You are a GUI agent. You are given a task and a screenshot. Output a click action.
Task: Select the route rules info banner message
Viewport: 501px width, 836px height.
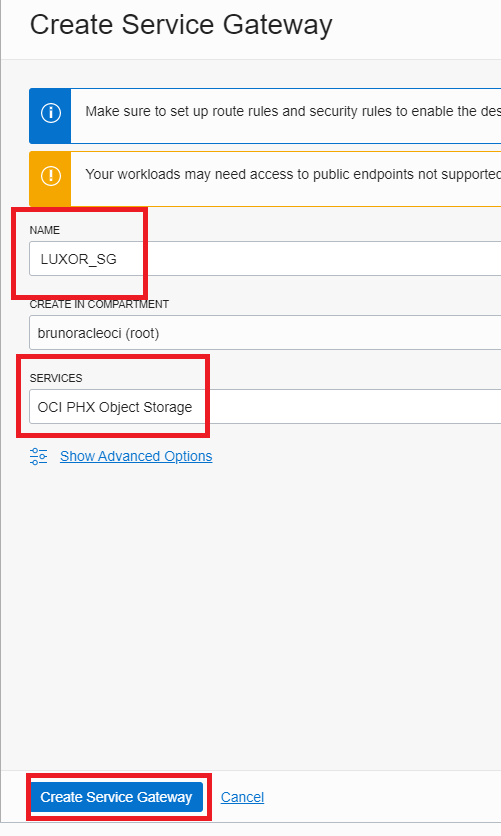(293, 111)
